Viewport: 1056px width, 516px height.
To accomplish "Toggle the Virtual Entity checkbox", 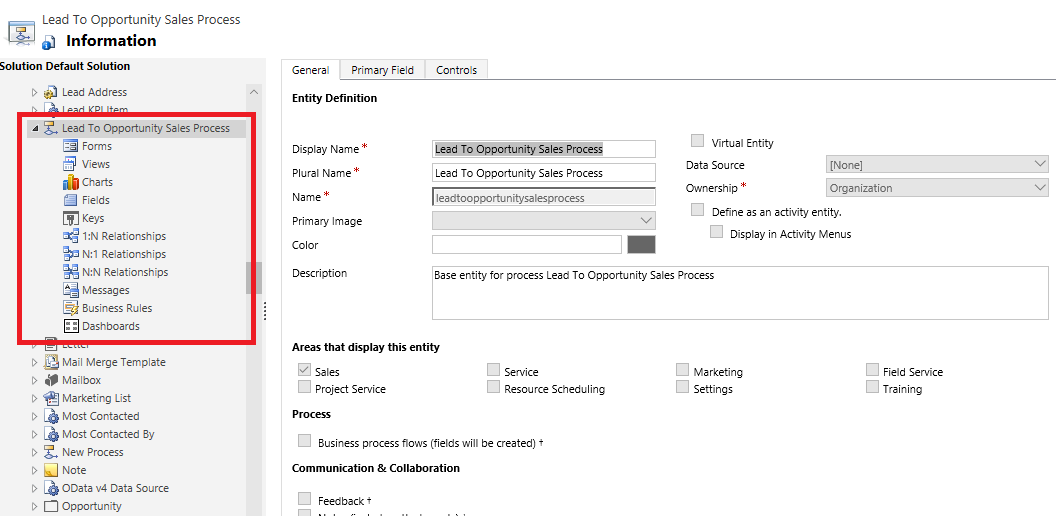I will (x=698, y=142).
